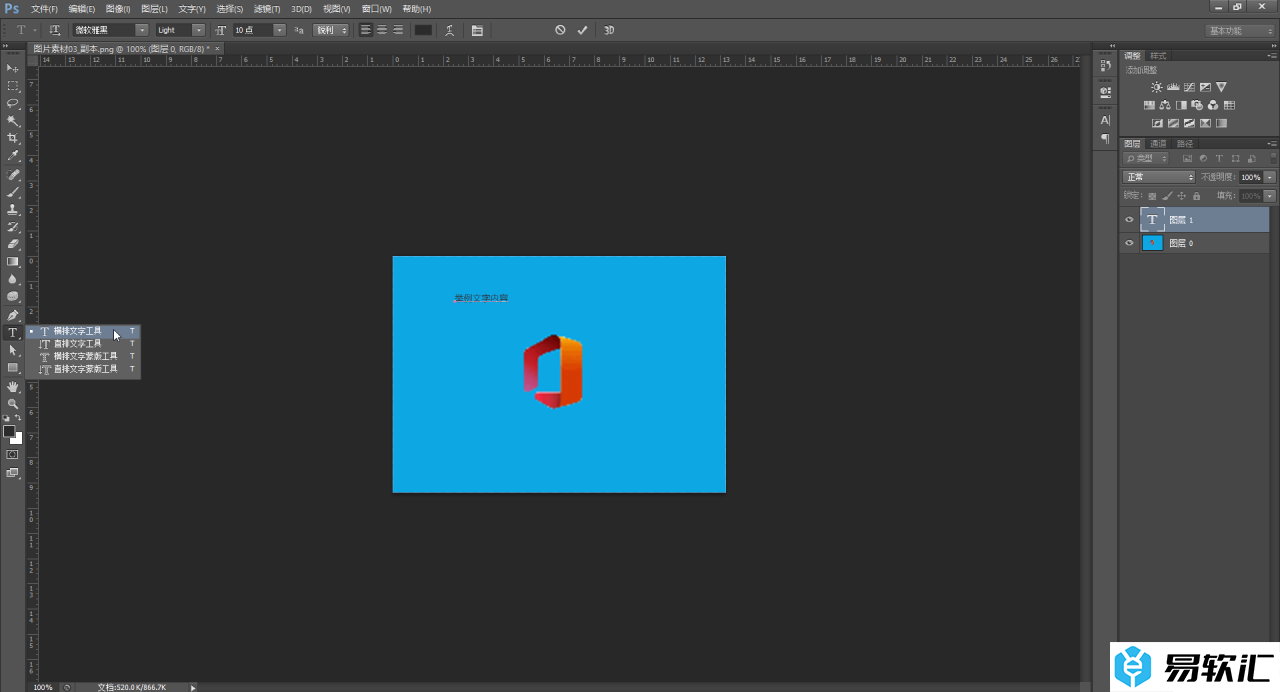Select the Path Selection tool
Image resolution: width=1280 pixels, height=692 pixels.
[13, 351]
